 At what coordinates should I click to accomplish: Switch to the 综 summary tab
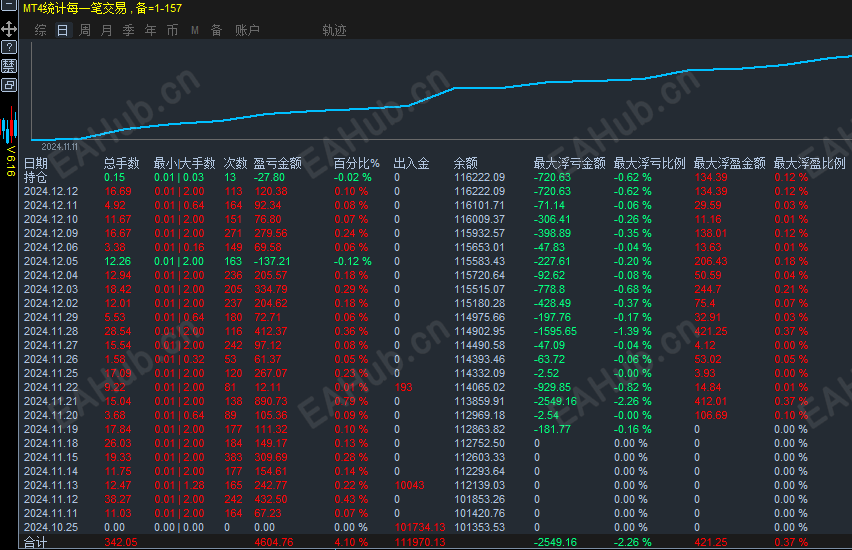click(41, 30)
